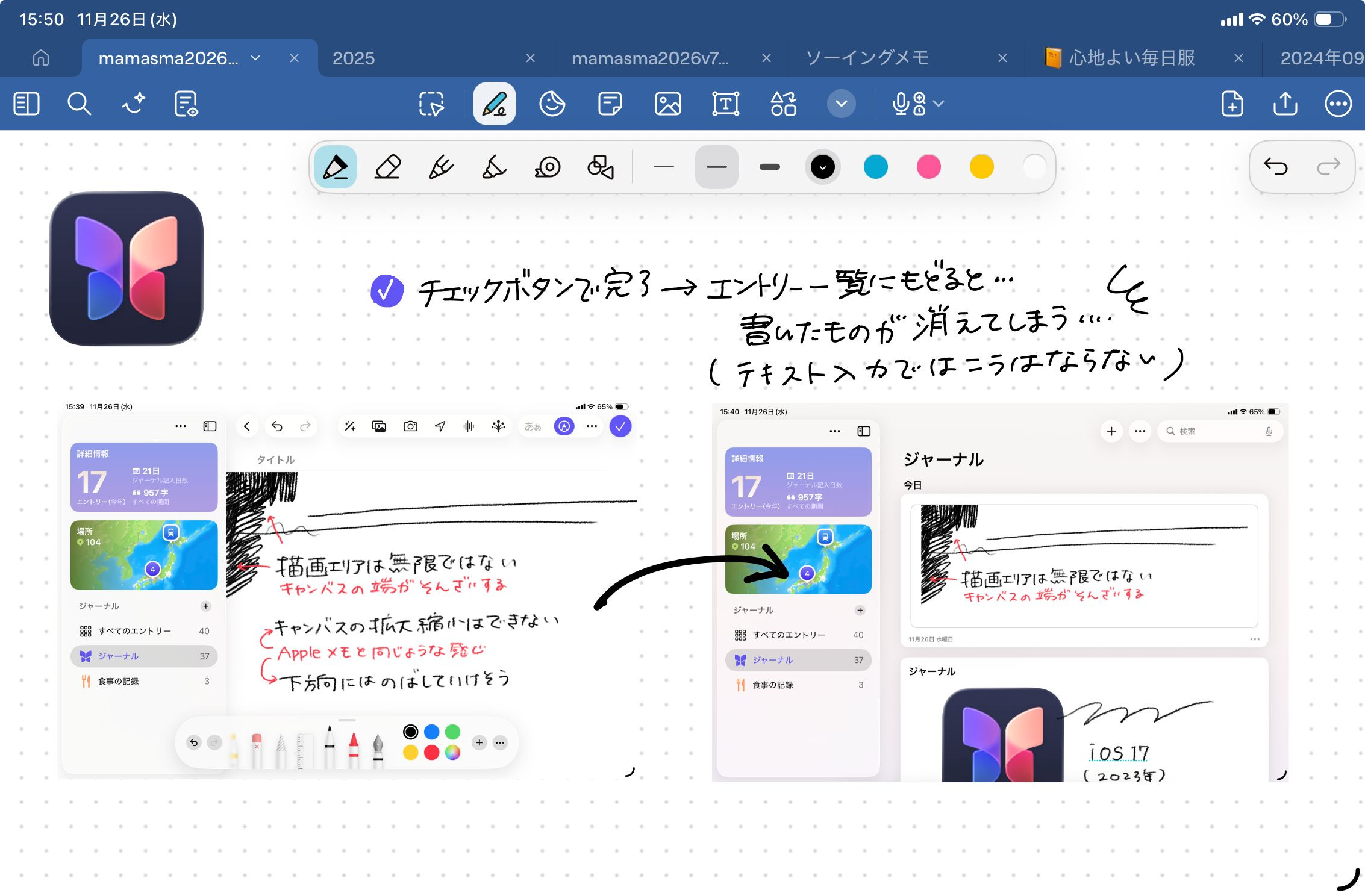
Task: Select the eraser tool
Action: [387, 167]
